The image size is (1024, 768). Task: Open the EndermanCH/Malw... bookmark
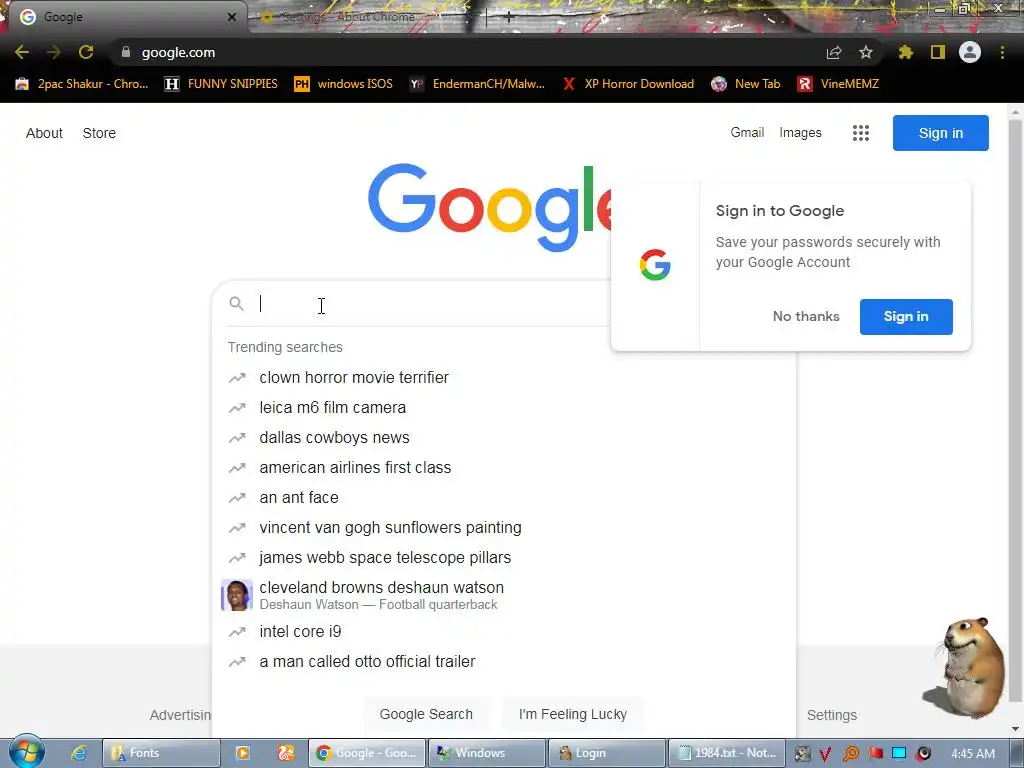(477, 84)
